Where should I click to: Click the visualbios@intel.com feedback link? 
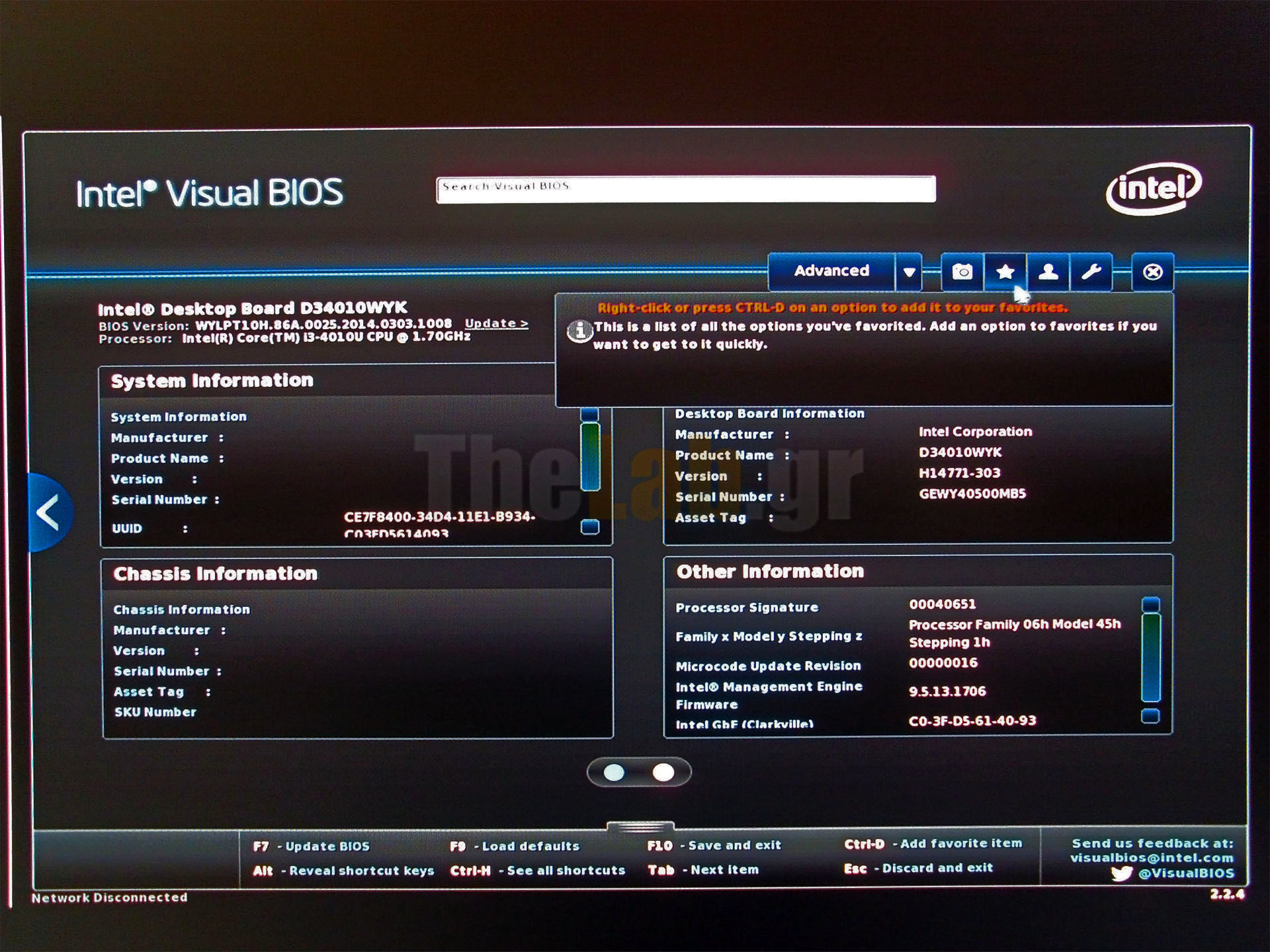point(1152,858)
